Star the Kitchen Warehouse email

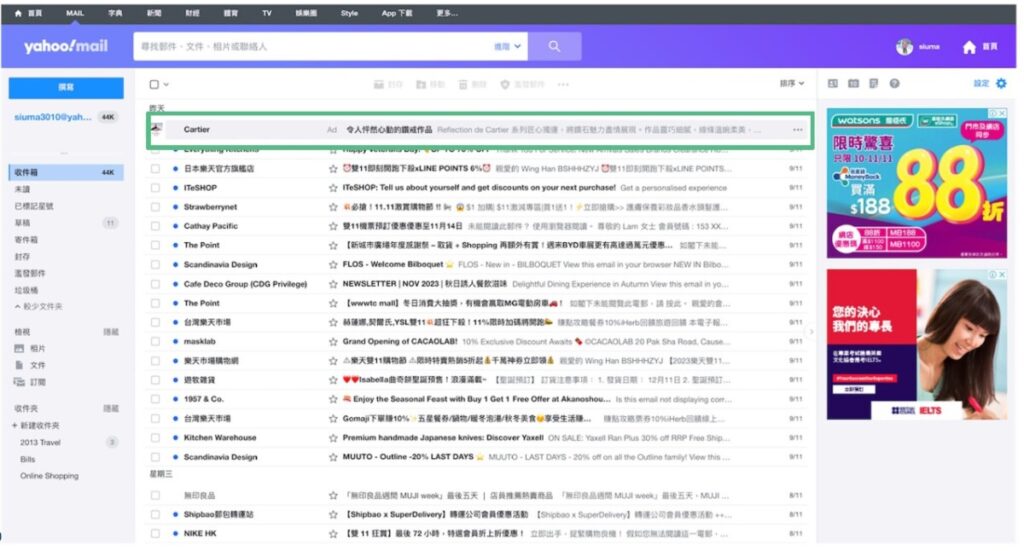point(333,438)
